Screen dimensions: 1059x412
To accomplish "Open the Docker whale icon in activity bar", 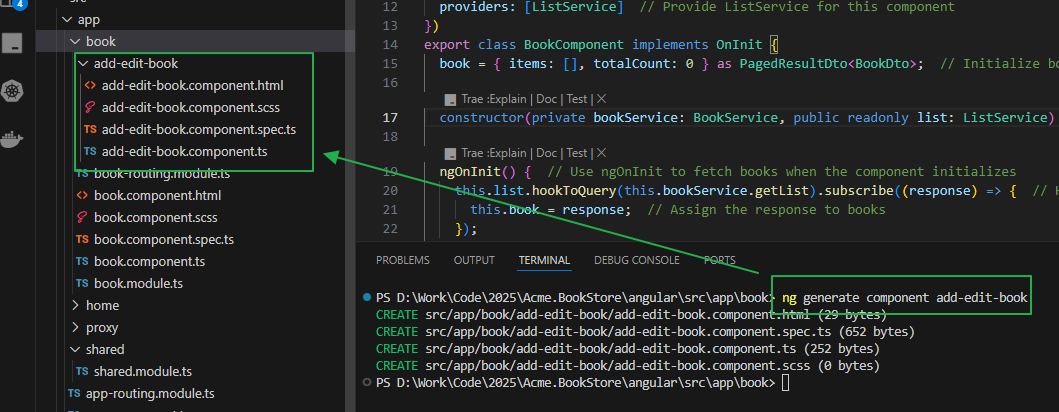I will 12,139.
